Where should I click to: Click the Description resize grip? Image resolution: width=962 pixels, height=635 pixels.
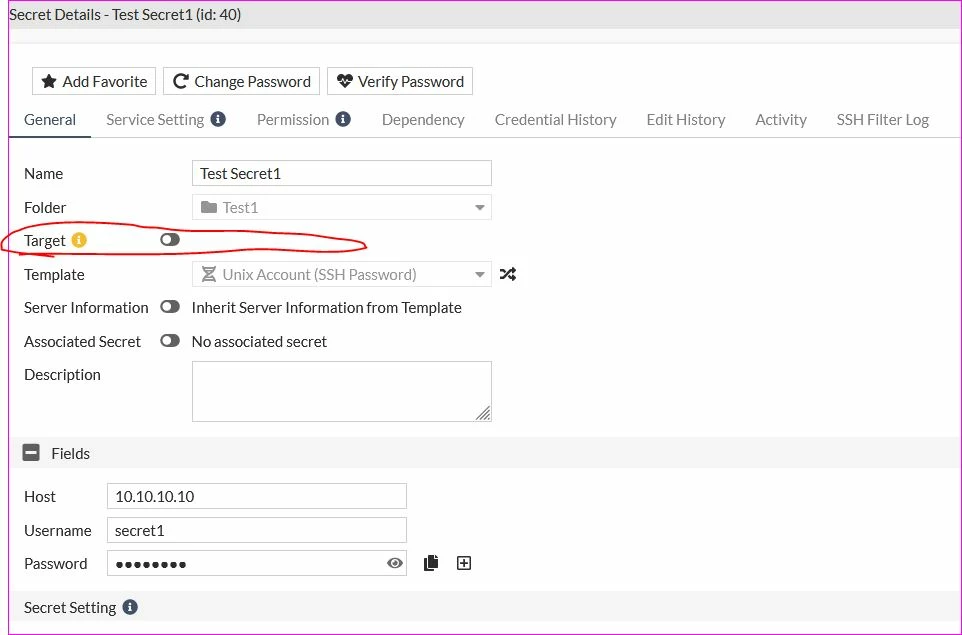[x=483, y=414]
